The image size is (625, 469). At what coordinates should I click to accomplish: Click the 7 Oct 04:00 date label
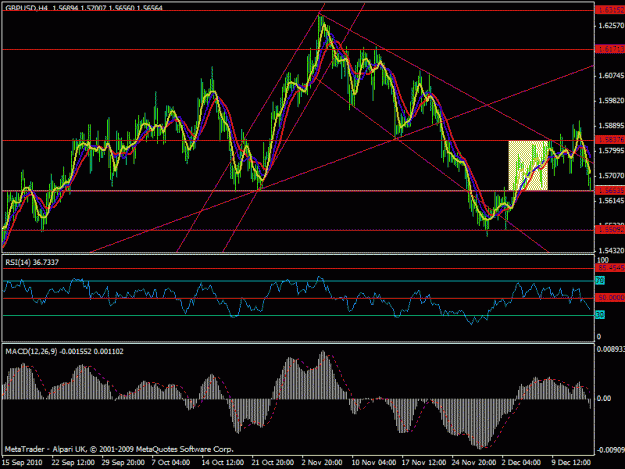[x=171, y=463]
